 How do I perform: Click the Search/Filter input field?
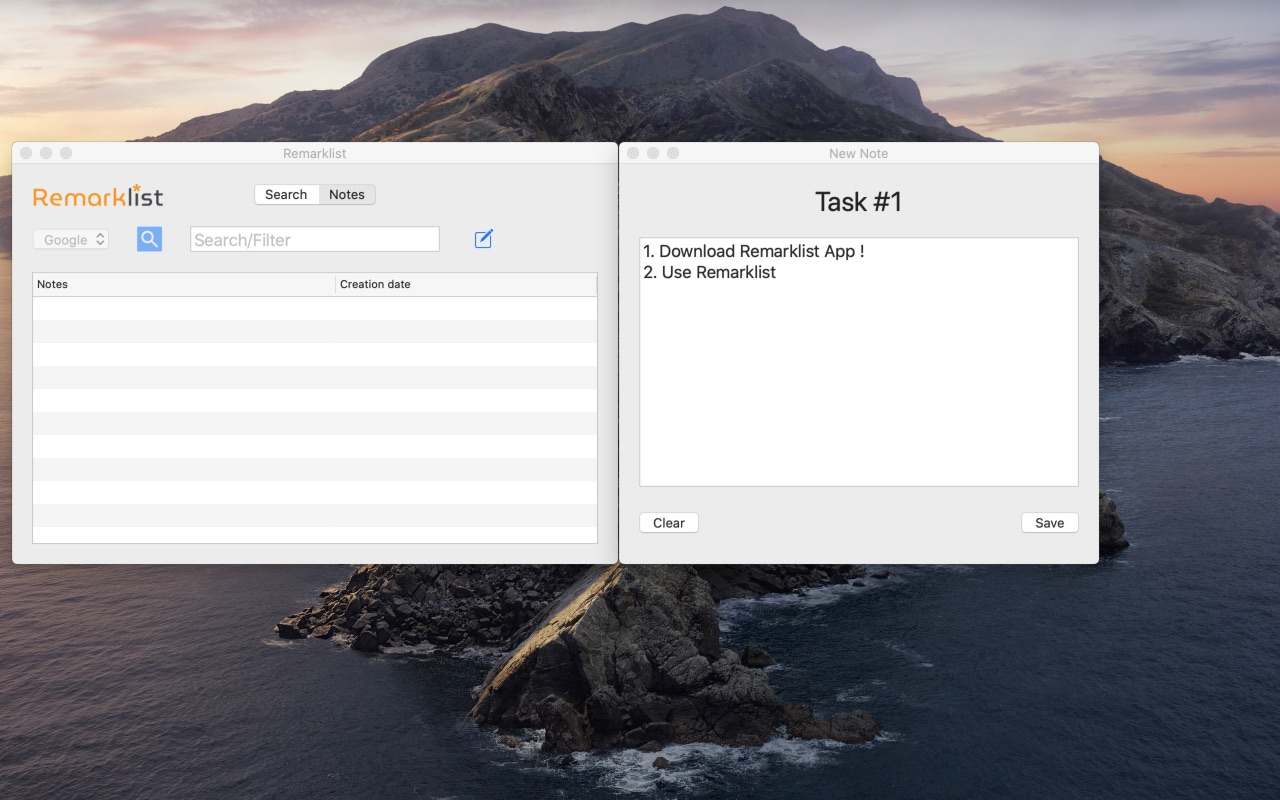click(x=315, y=239)
